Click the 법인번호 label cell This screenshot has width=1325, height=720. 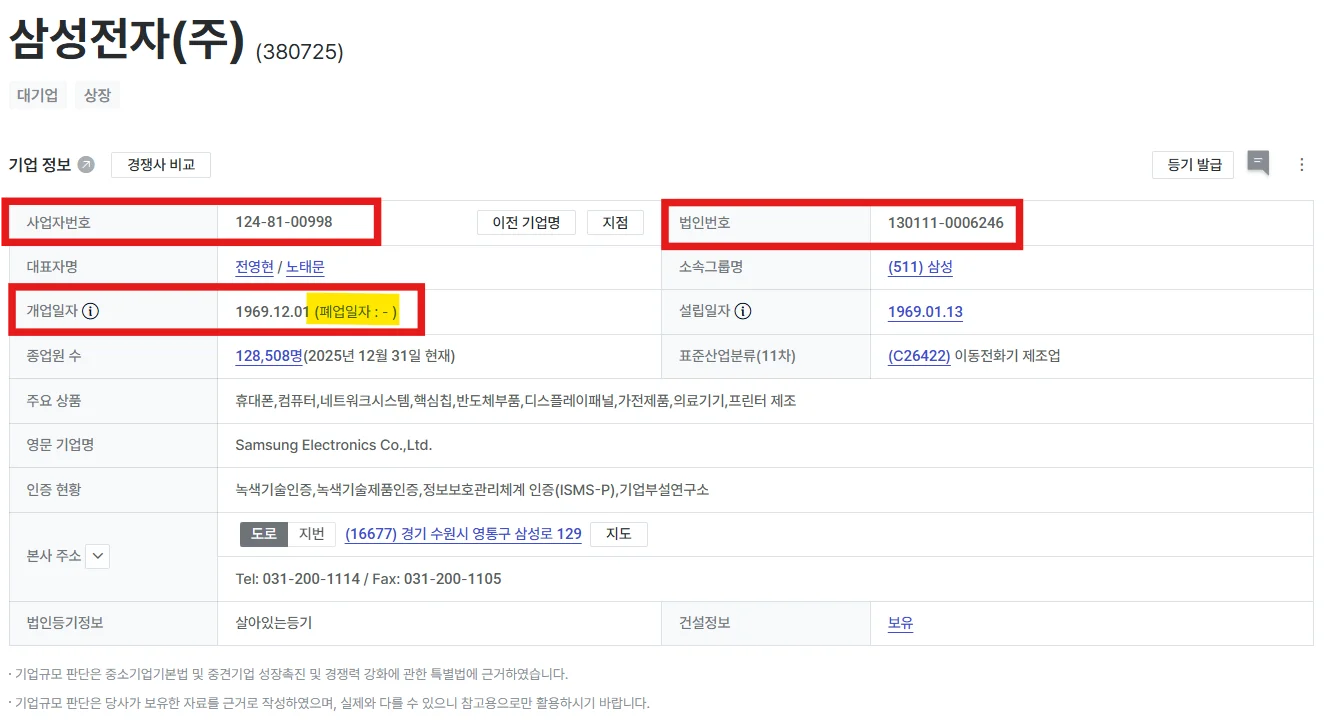tap(766, 223)
